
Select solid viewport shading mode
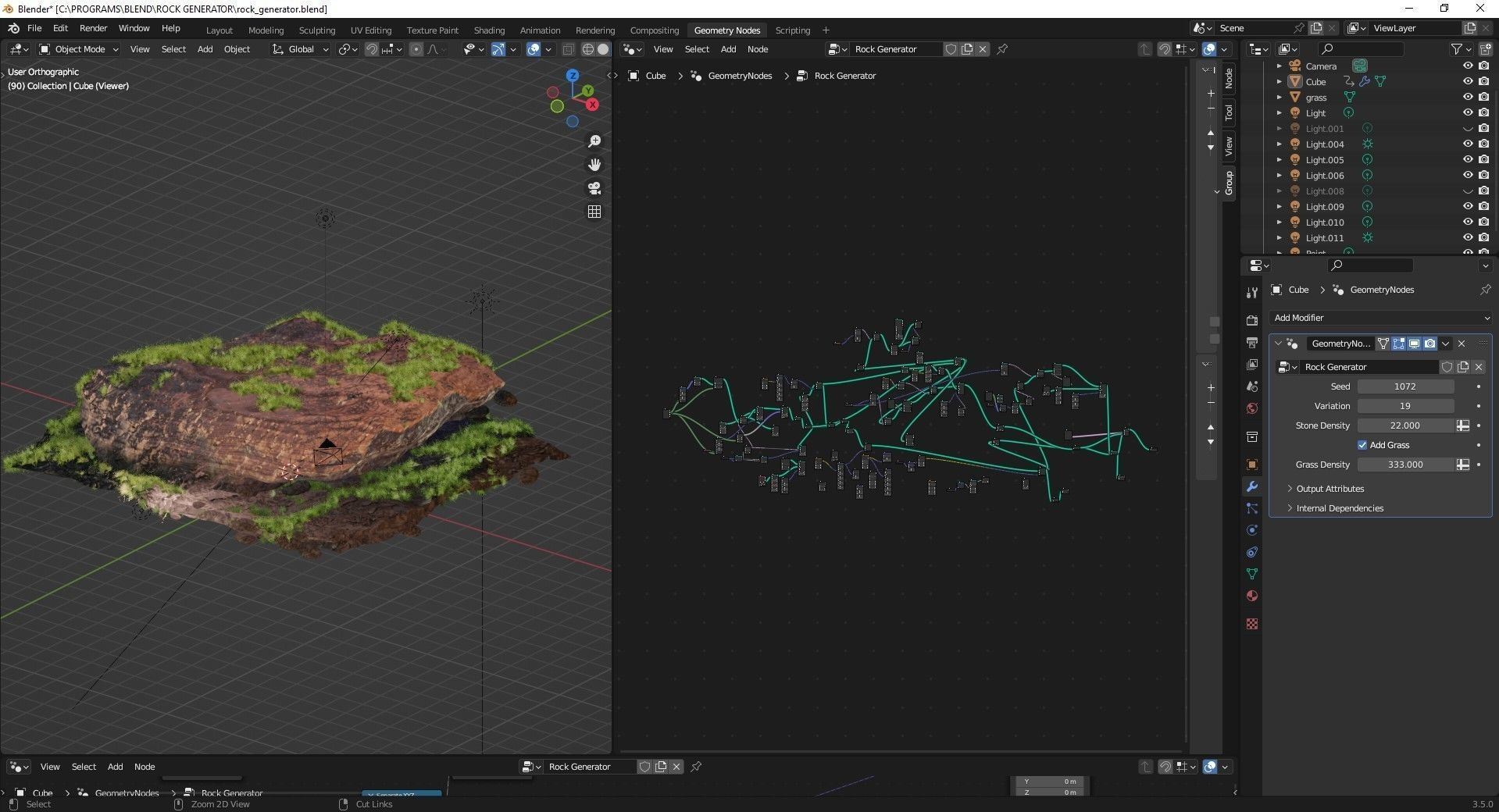pyautogui.click(x=603, y=49)
